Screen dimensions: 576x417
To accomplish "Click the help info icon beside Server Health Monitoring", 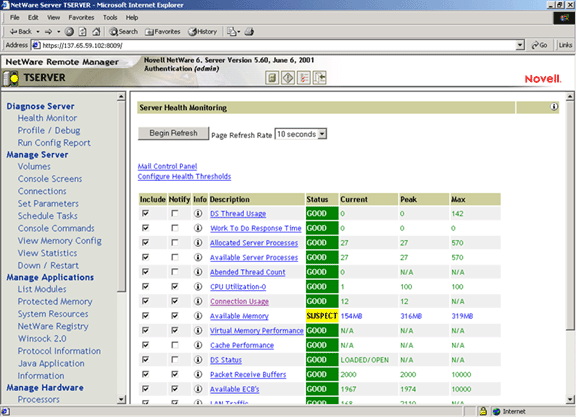I will pyautogui.click(x=554, y=107).
